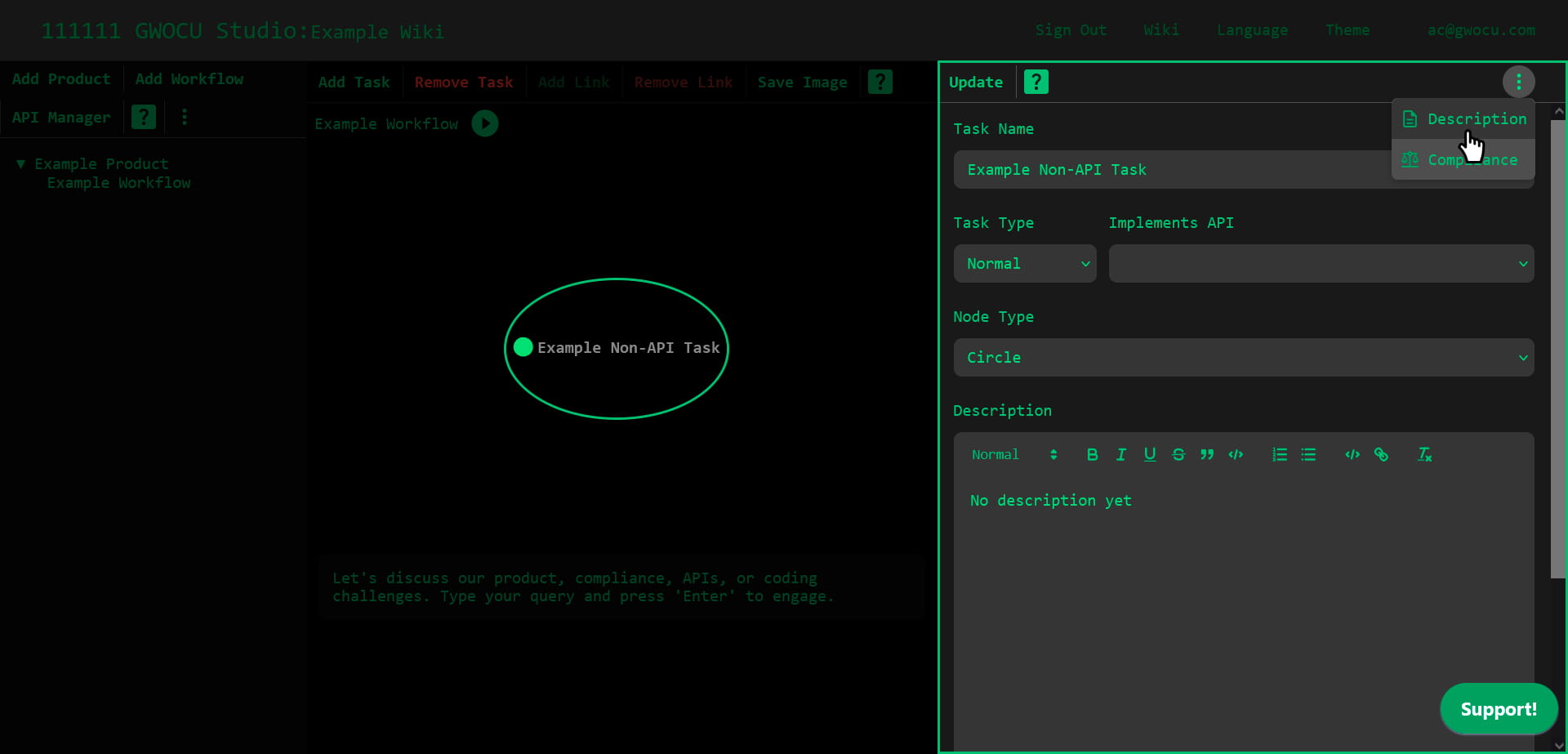Click Add Workflow
This screenshot has width=1568, height=754.
[x=189, y=79]
